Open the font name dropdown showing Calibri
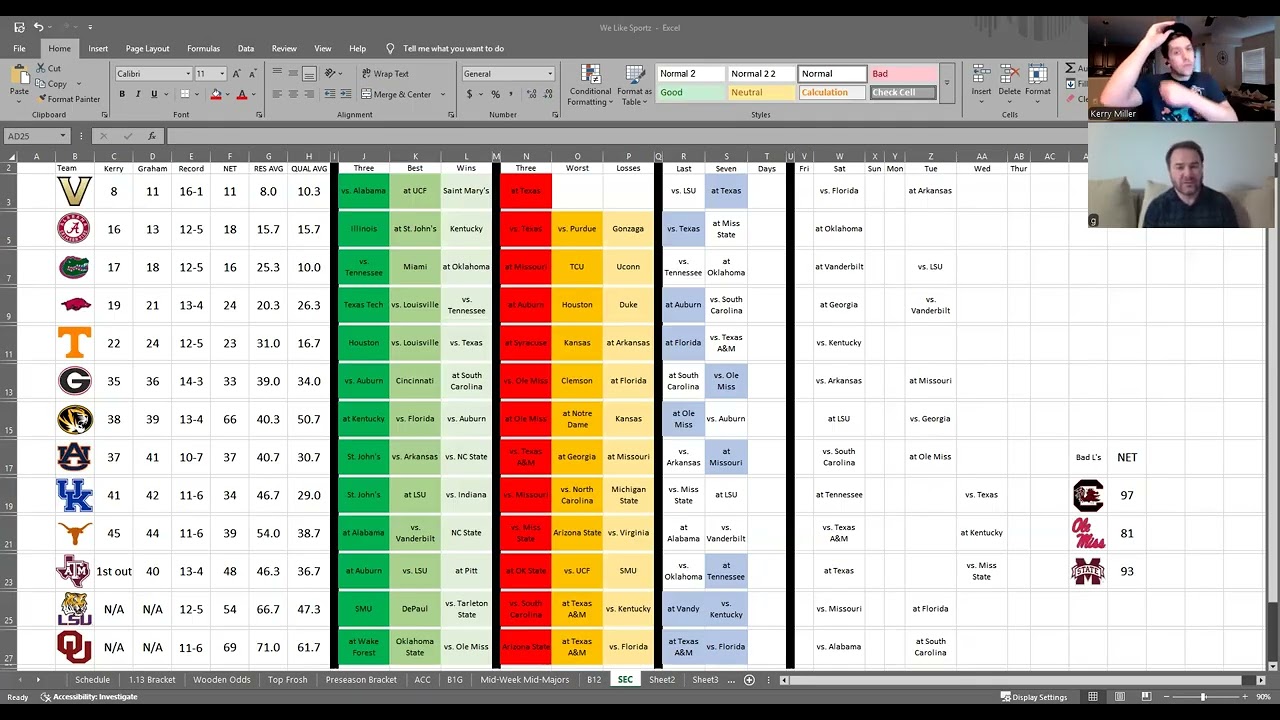This screenshot has width=1280, height=720. [x=188, y=74]
